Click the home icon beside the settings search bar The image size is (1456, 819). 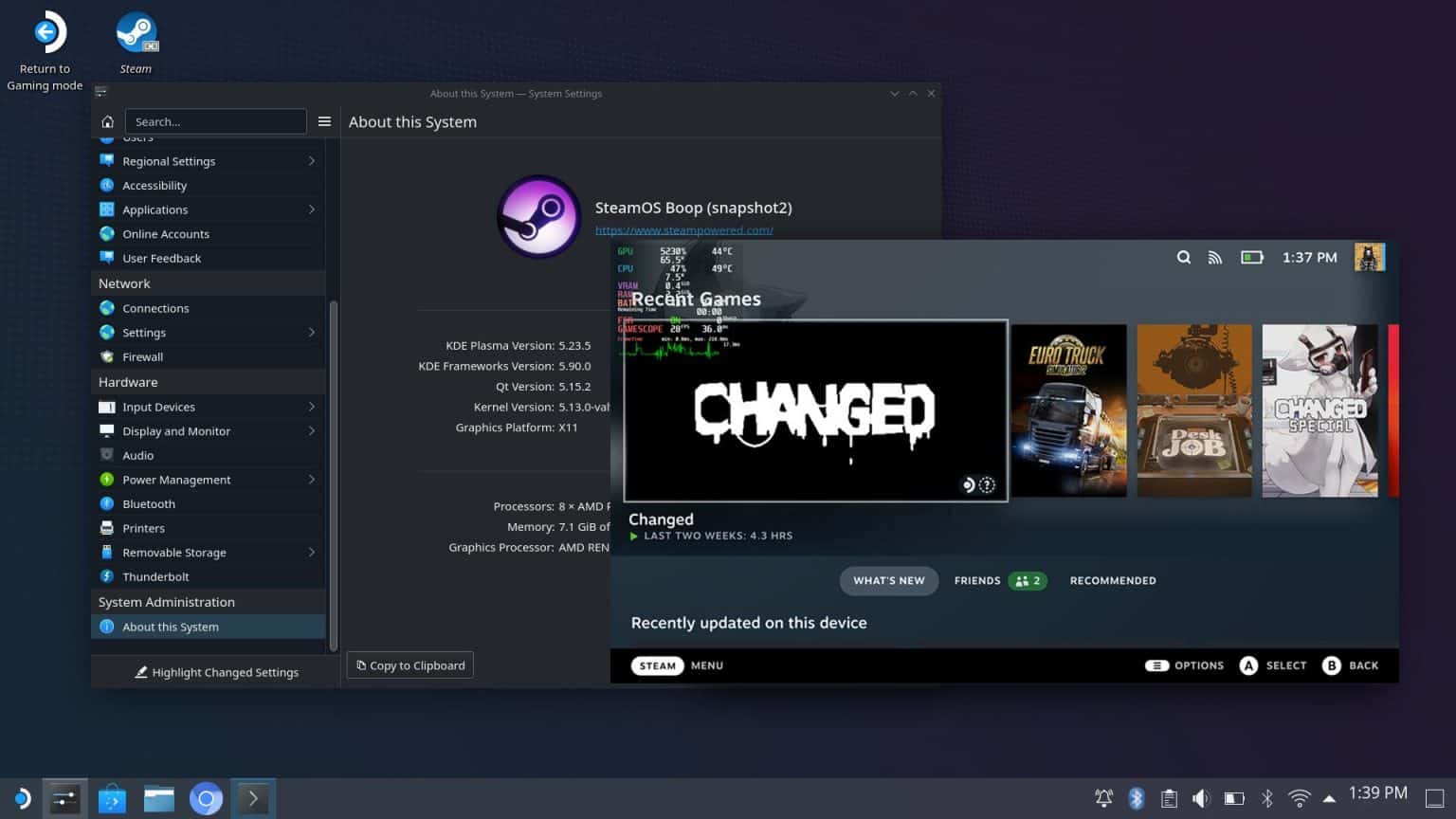coord(107,121)
